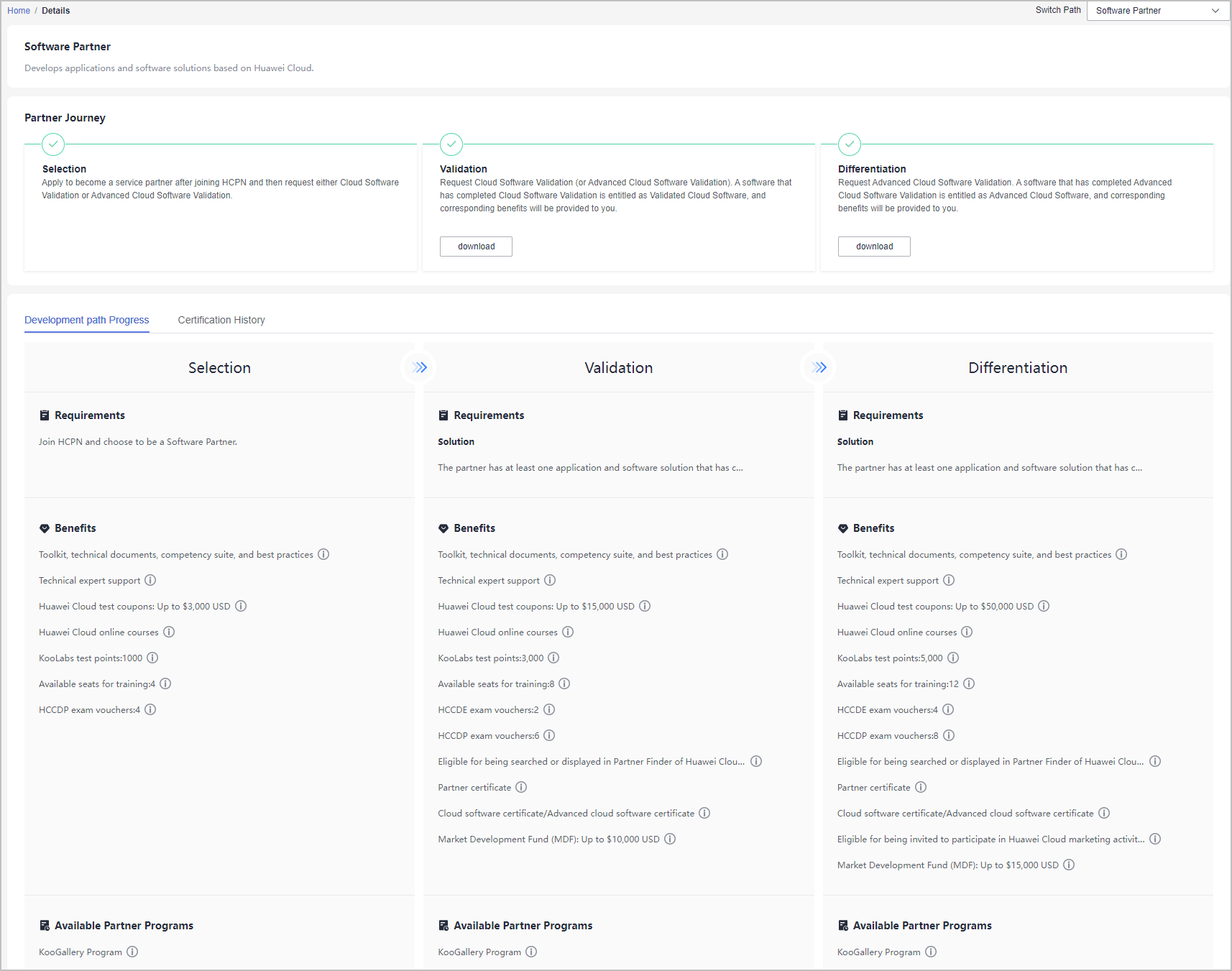Click info icon for Huawei Cloud online courses in Validation

(568, 632)
